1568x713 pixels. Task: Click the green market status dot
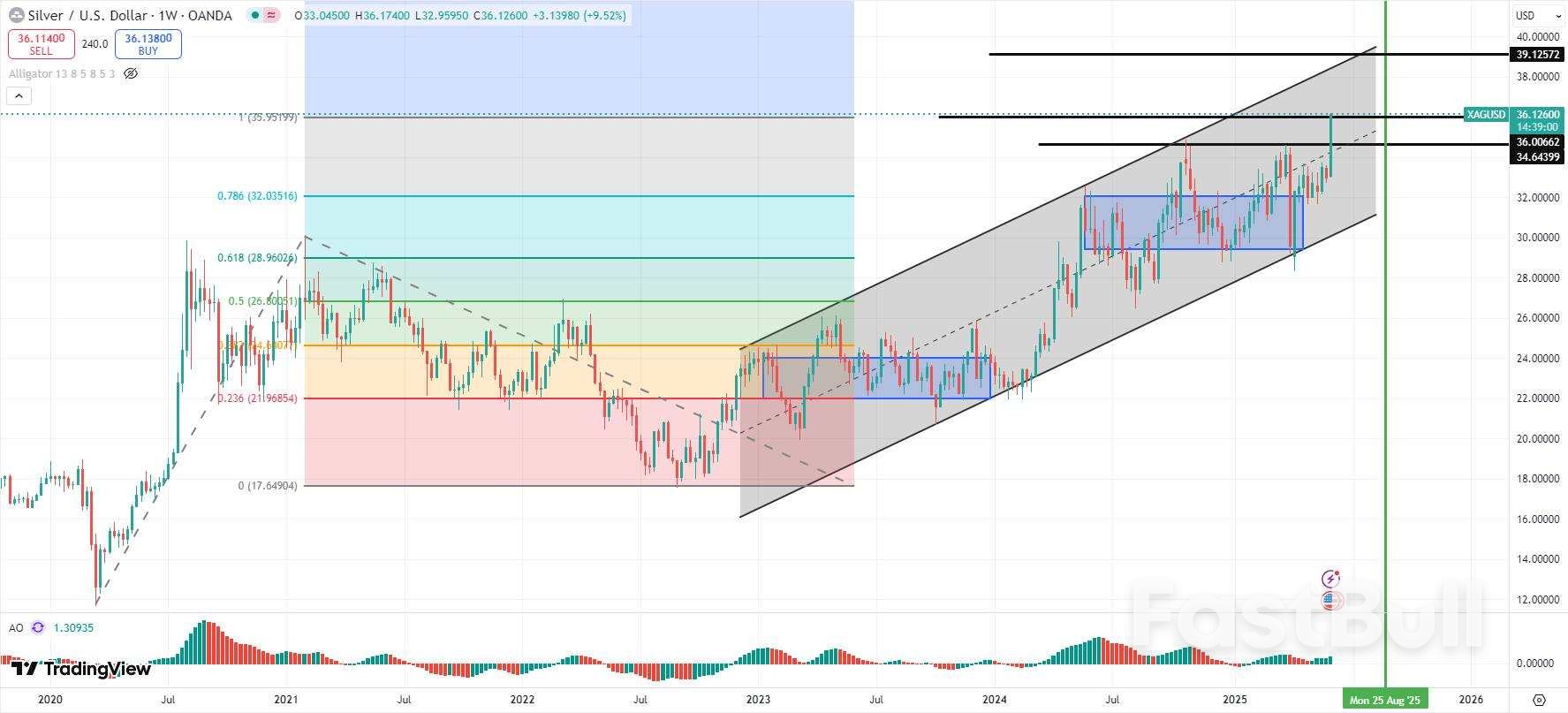pos(254,15)
